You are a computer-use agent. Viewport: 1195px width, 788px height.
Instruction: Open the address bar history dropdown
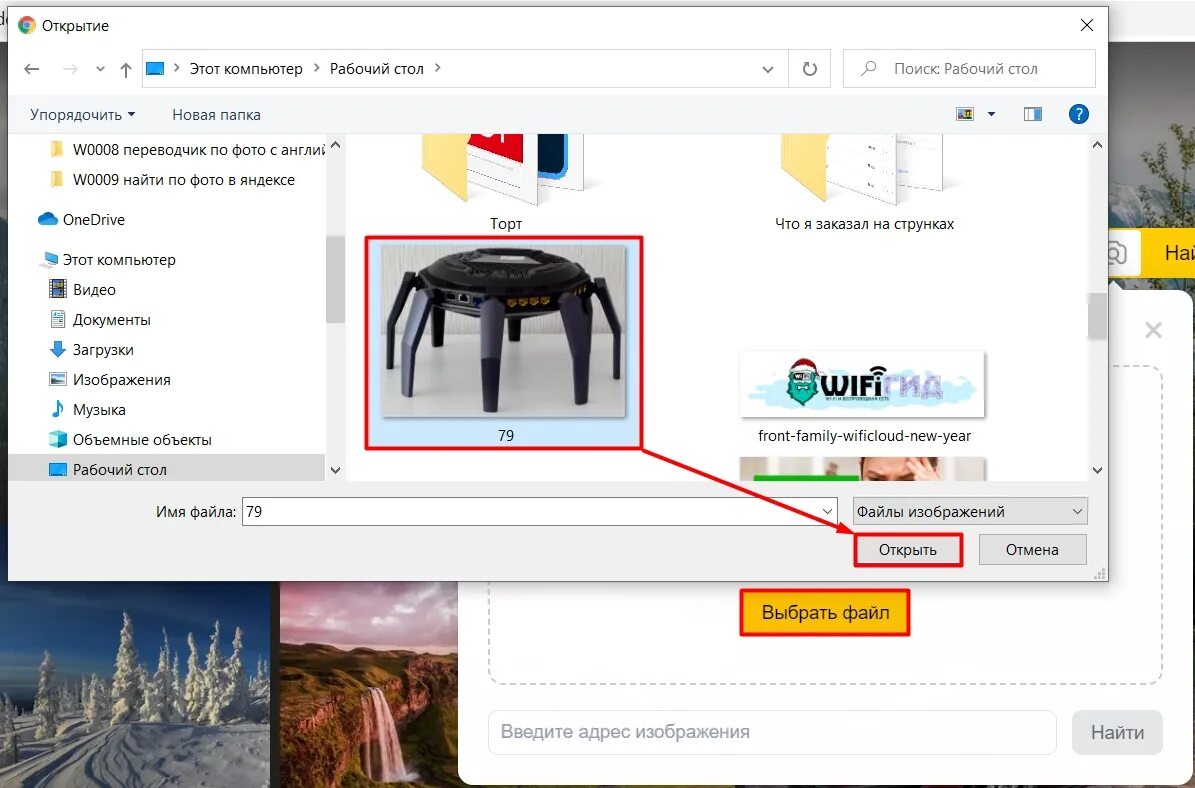tap(767, 69)
